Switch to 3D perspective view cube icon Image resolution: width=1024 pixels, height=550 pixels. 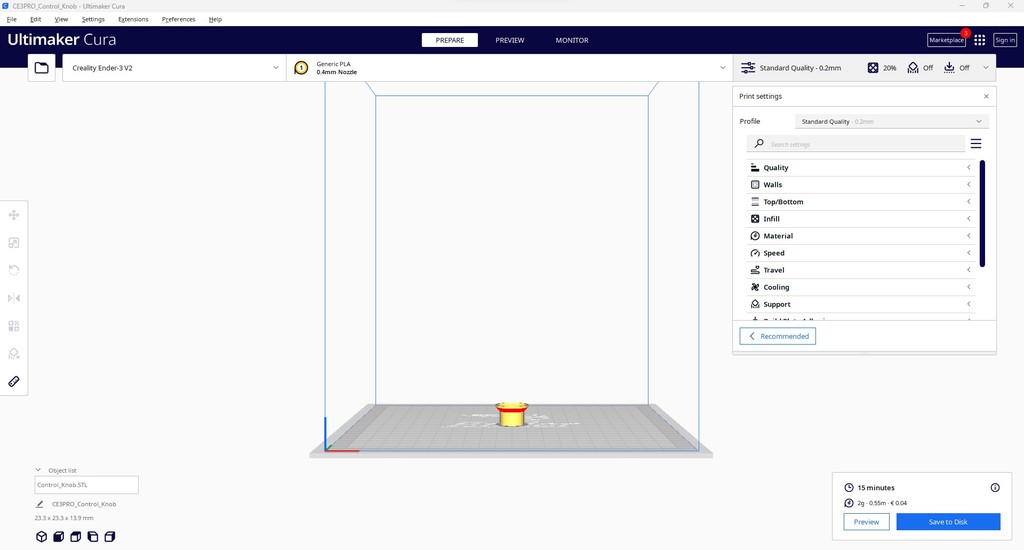pyautogui.click(x=41, y=537)
